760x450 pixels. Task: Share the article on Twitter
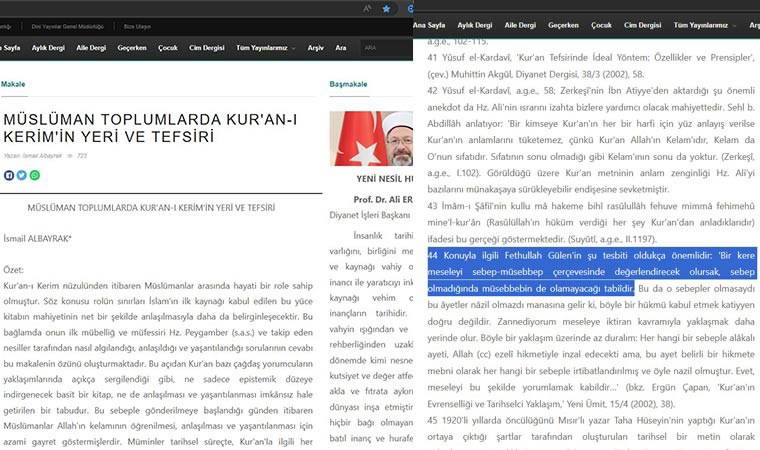point(22,175)
